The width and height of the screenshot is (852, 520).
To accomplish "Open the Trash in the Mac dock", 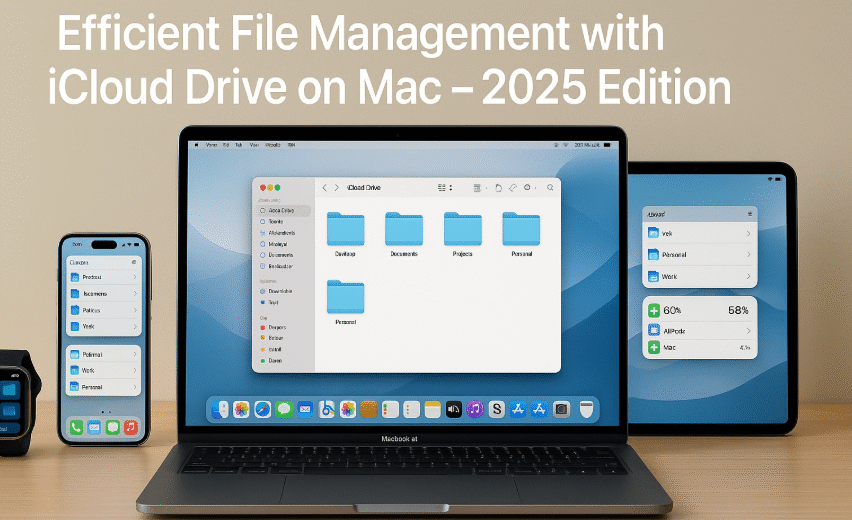I will pyautogui.click(x=586, y=409).
